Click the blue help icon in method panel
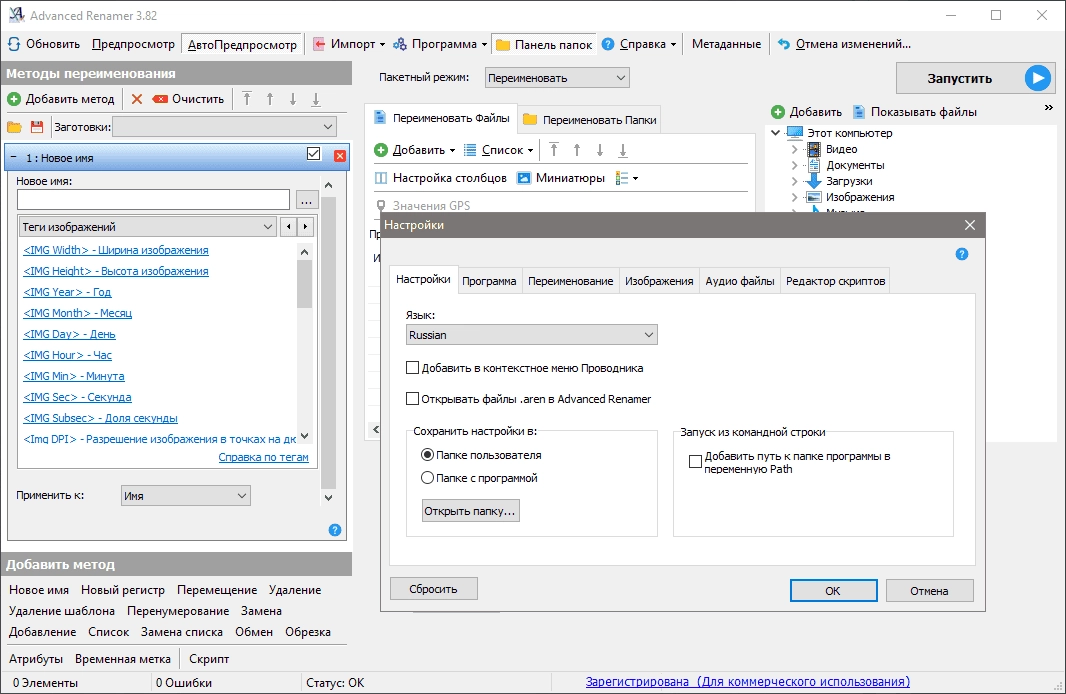Viewport: 1066px width, 694px height. [x=335, y=530]
